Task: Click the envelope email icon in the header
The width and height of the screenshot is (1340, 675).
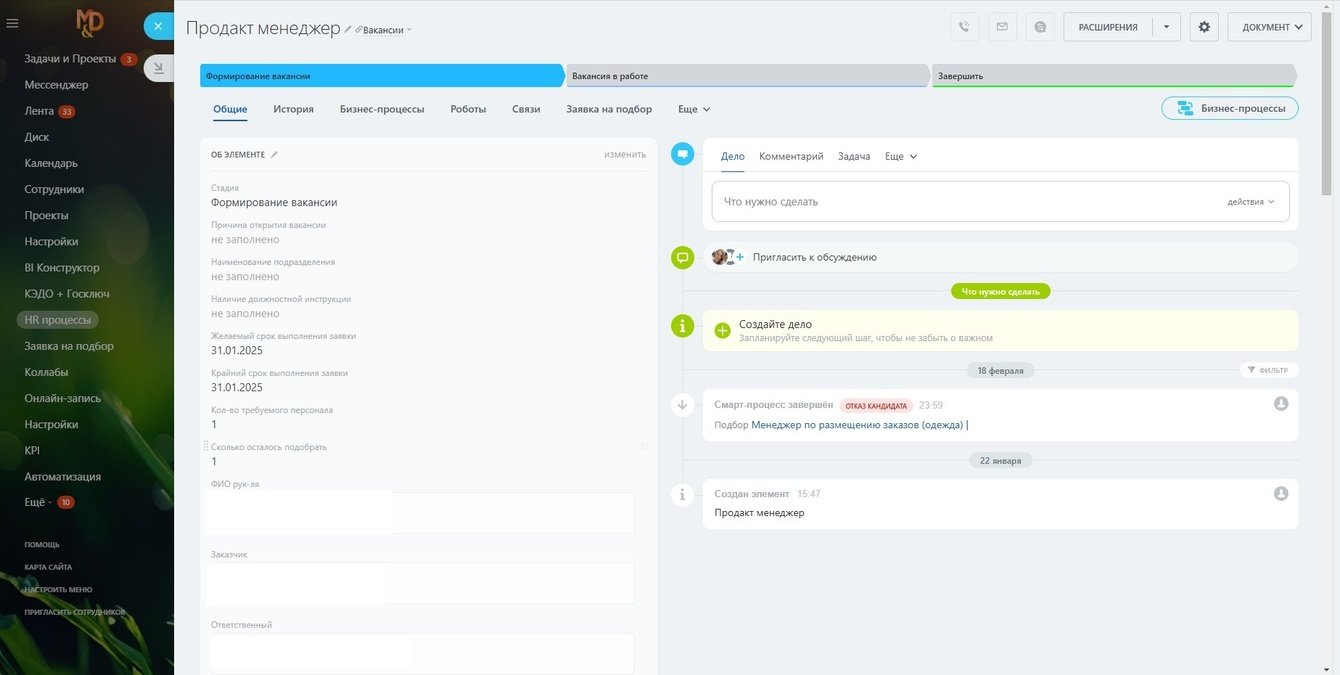Action: pos(1002,27)
